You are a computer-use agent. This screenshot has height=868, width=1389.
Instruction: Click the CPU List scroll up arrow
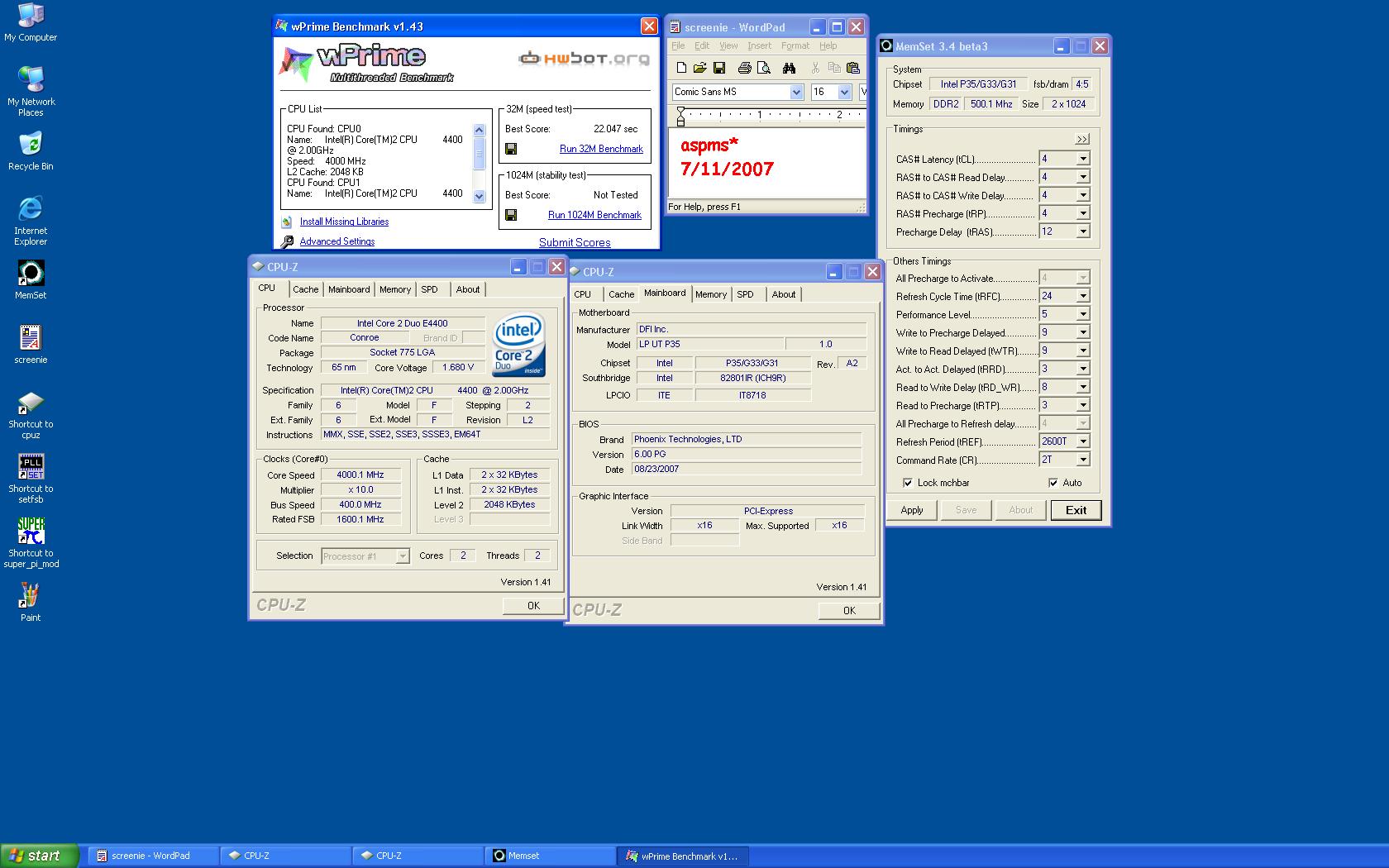tap(479, 130)
